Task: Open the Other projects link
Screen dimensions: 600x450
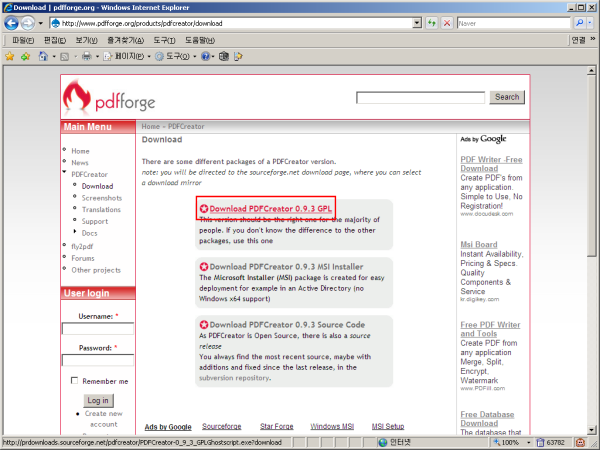Action: click(x=96, y=270)
